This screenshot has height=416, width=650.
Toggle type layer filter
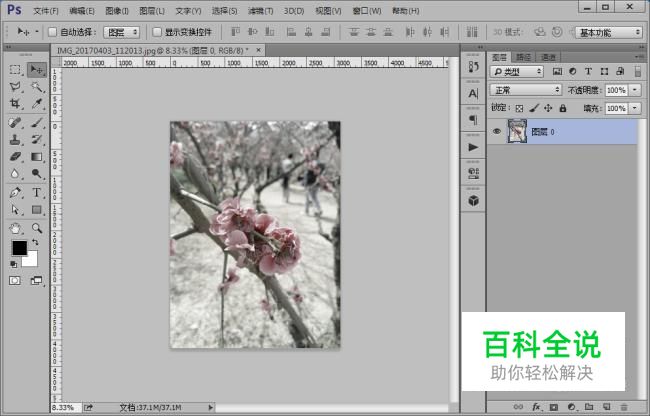tap(588, 72)
